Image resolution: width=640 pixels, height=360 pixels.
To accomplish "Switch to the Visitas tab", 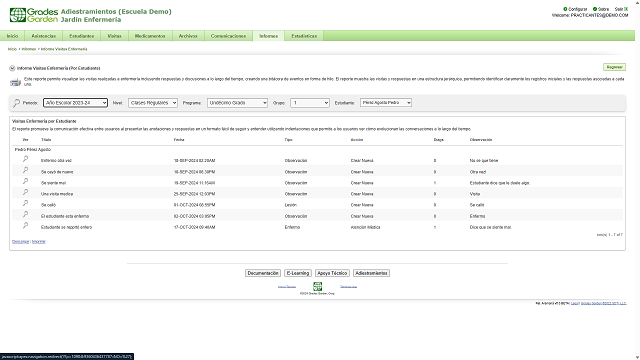I will [x=114, y=36].
